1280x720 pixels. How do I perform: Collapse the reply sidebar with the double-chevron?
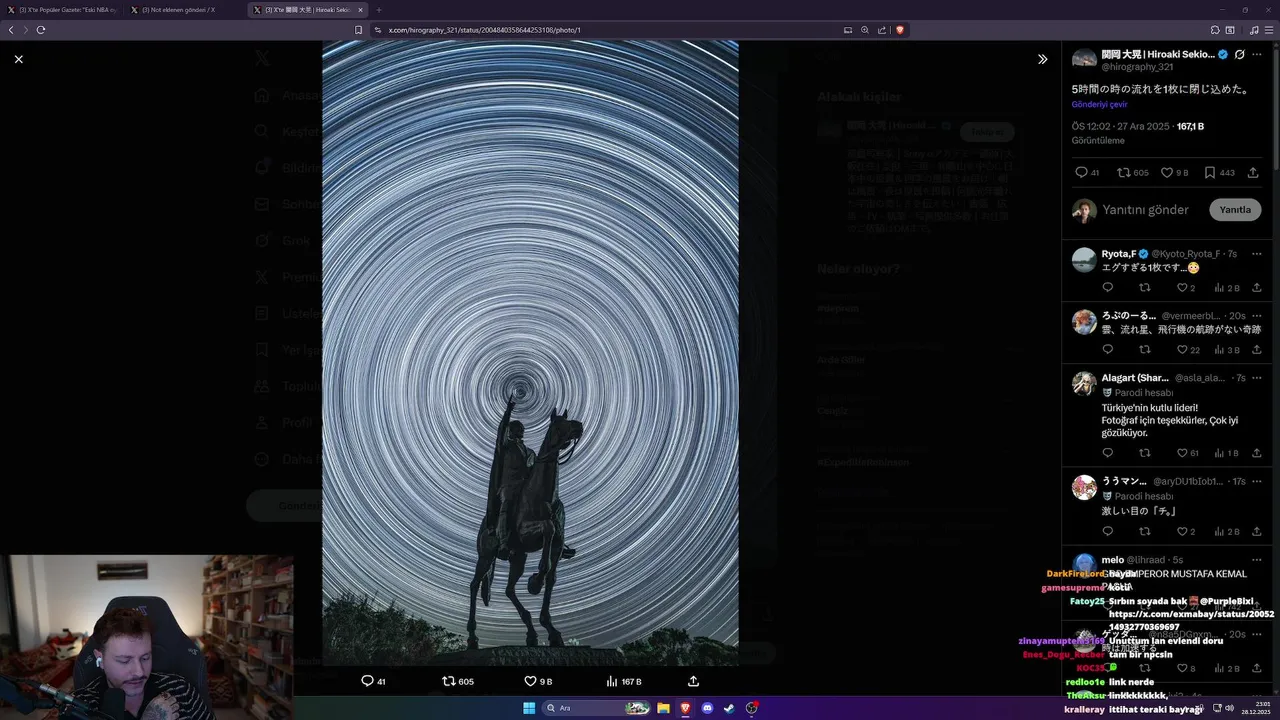(x=1042, y=59)
